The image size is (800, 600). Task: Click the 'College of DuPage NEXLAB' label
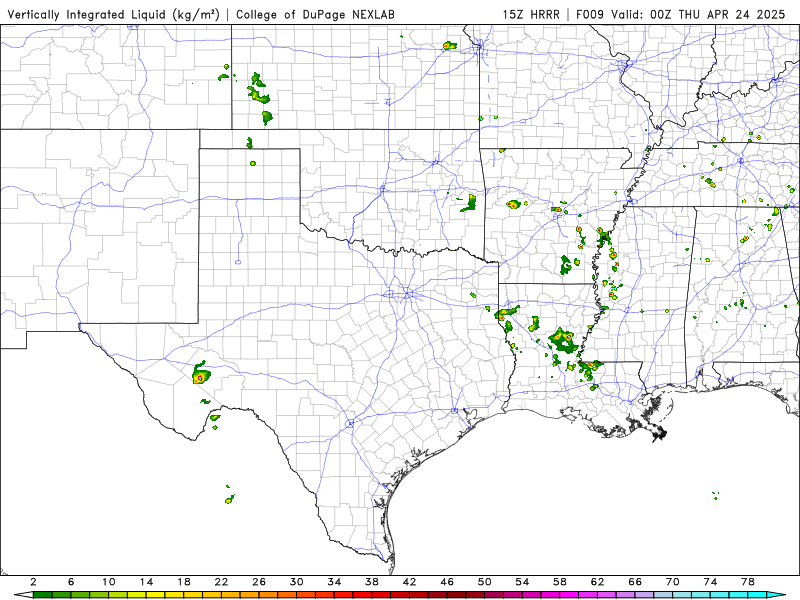click(x=315, y=15)
